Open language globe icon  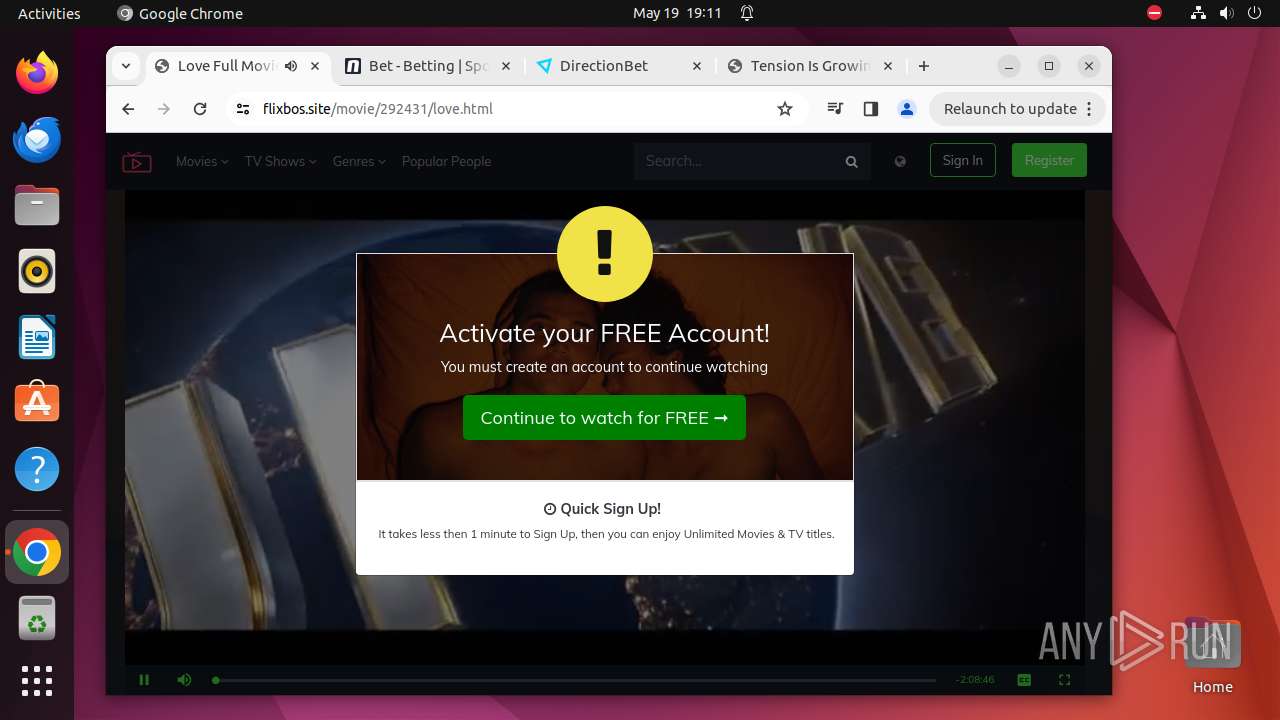pos(900,161)
